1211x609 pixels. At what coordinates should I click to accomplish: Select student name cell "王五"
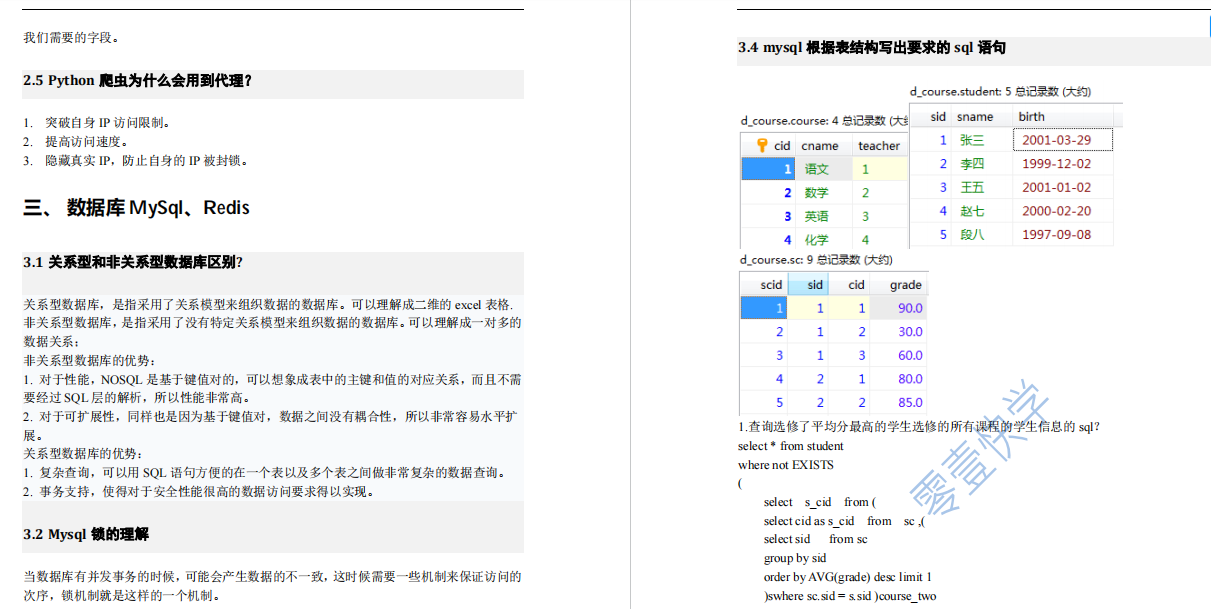click(x=972, y=188)
